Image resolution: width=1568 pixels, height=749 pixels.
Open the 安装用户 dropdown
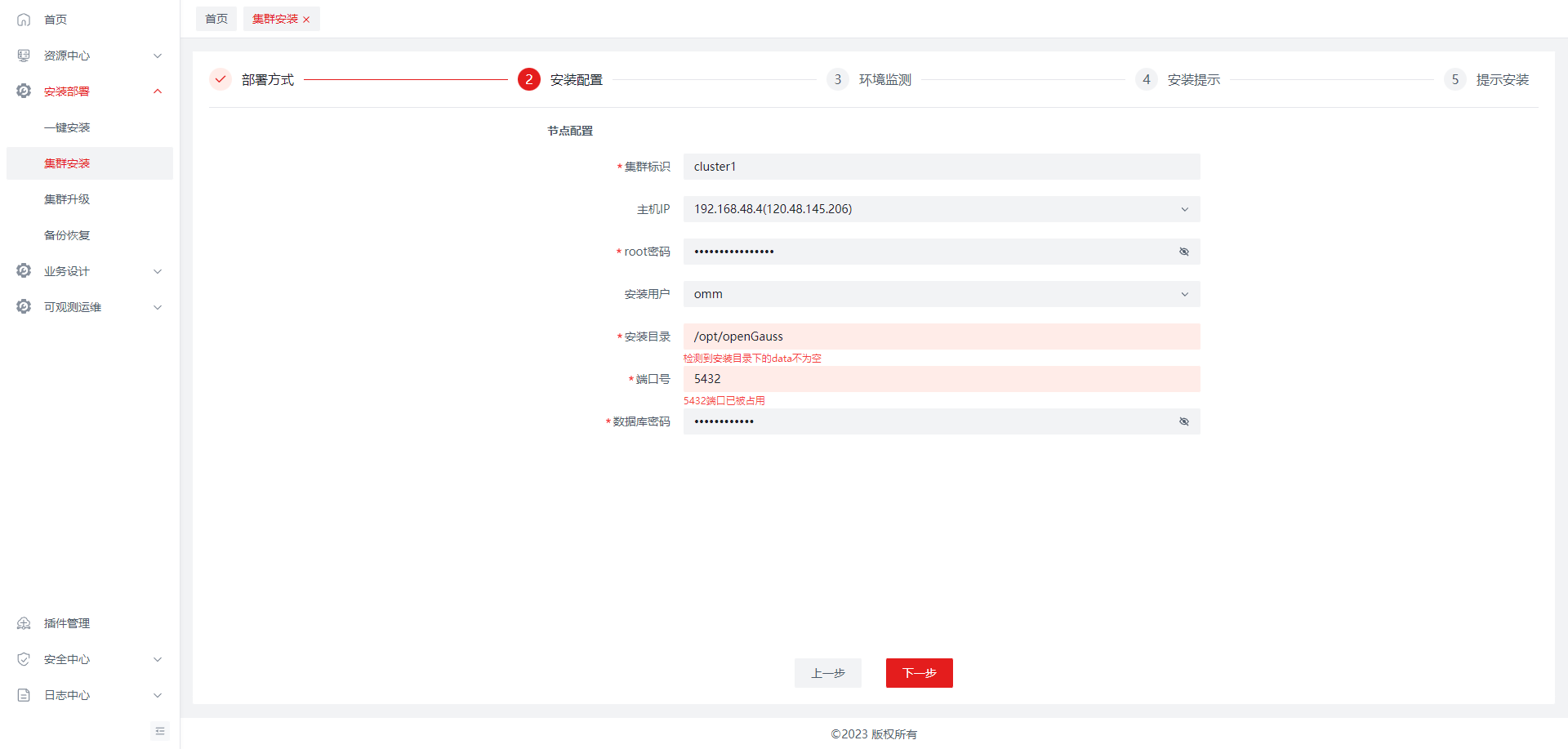941,294
